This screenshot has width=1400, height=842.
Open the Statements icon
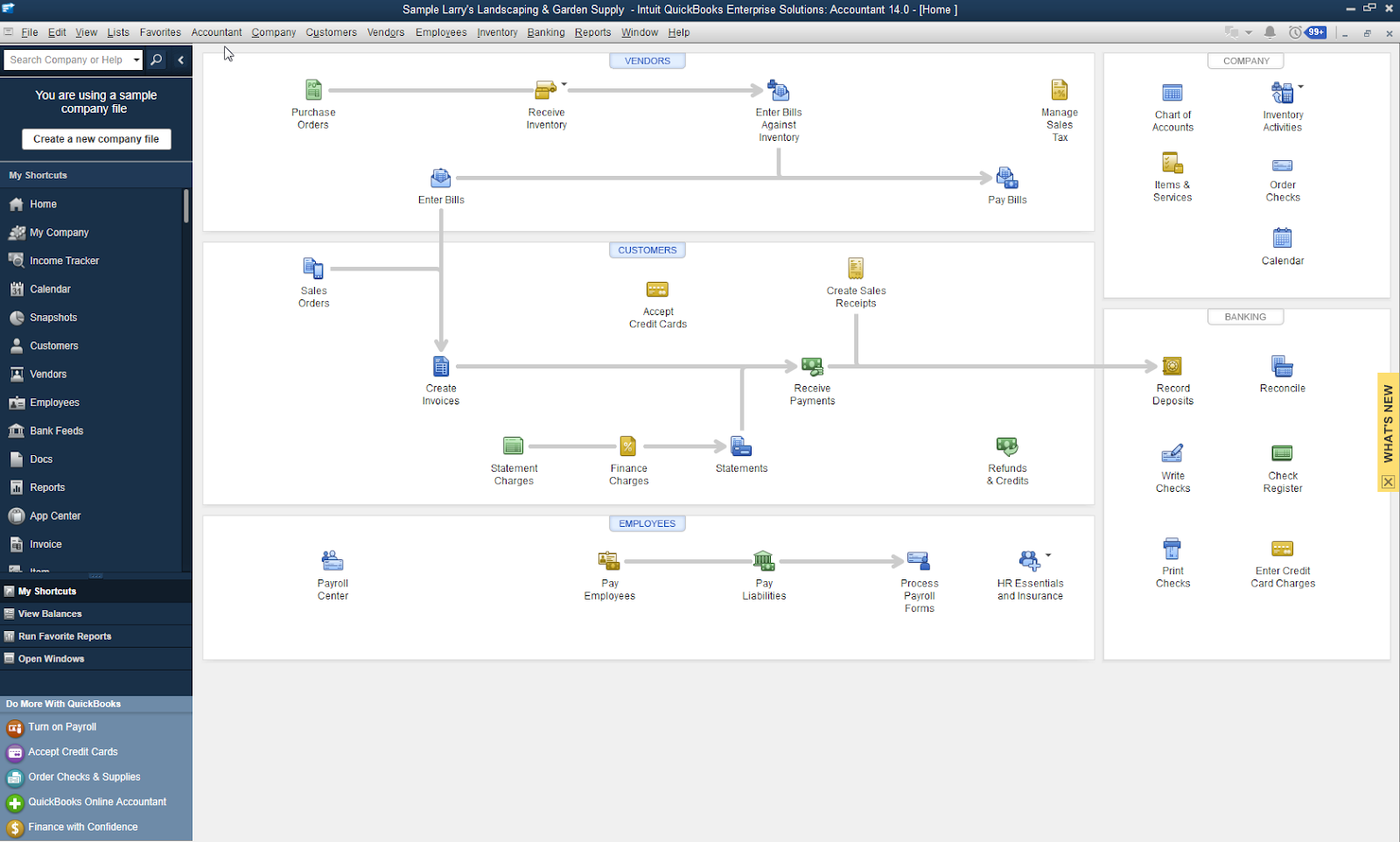(x=741, y=446)
